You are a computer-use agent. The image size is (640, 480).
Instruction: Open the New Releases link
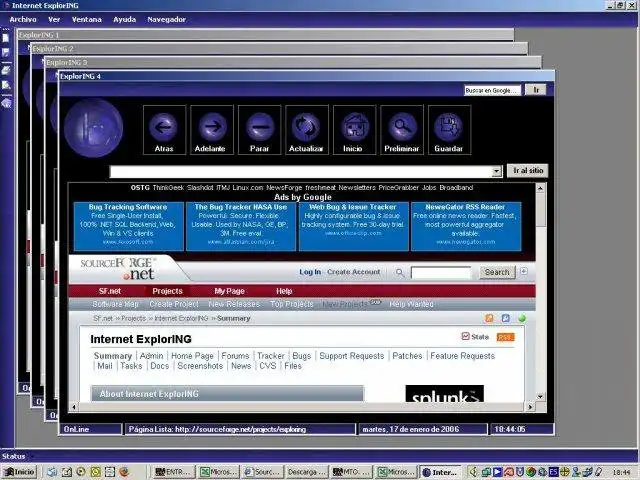(x=234, y=304)
